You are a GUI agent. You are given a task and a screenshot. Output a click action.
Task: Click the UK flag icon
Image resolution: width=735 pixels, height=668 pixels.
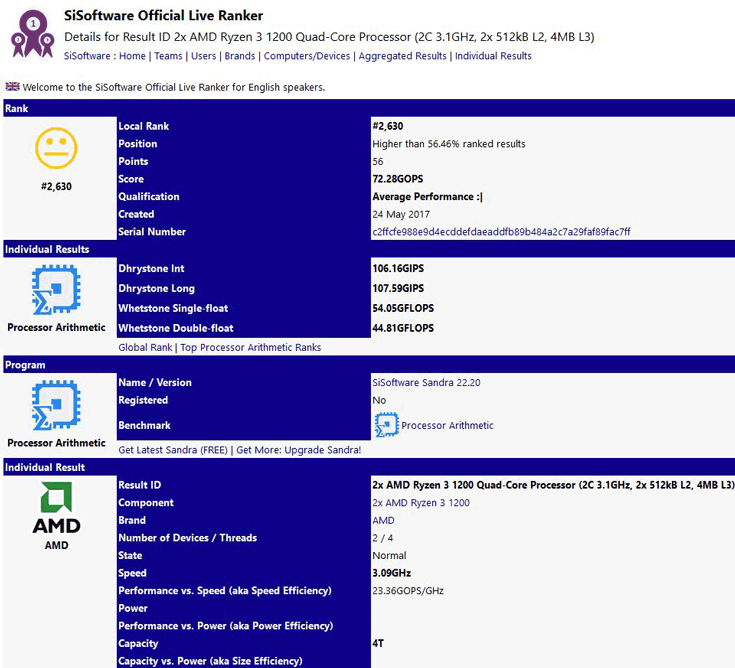point(13,87)
